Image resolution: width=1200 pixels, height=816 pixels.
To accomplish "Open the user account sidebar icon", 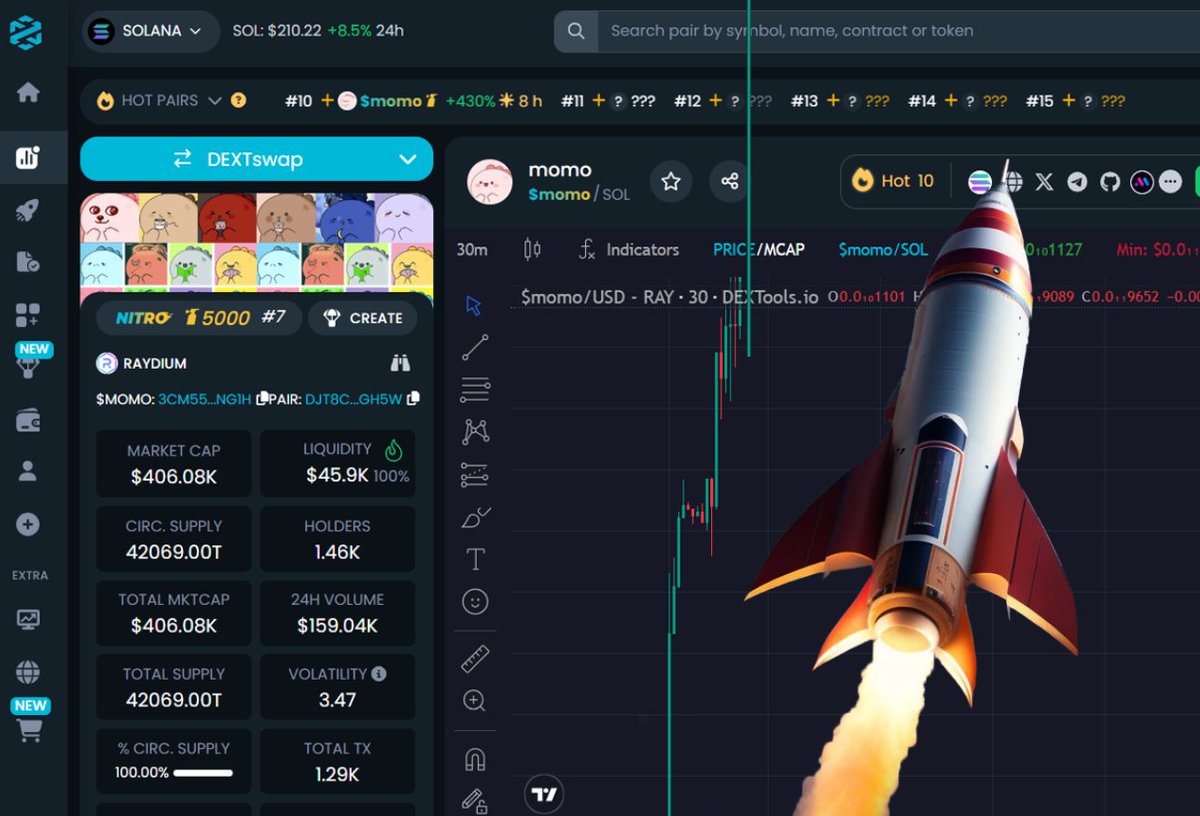I will [x=28, y=471].
